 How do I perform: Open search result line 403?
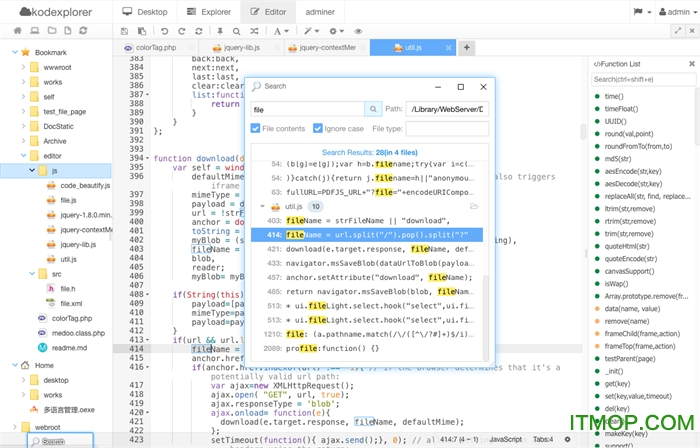pyautogui.click(x=367, y=220)
